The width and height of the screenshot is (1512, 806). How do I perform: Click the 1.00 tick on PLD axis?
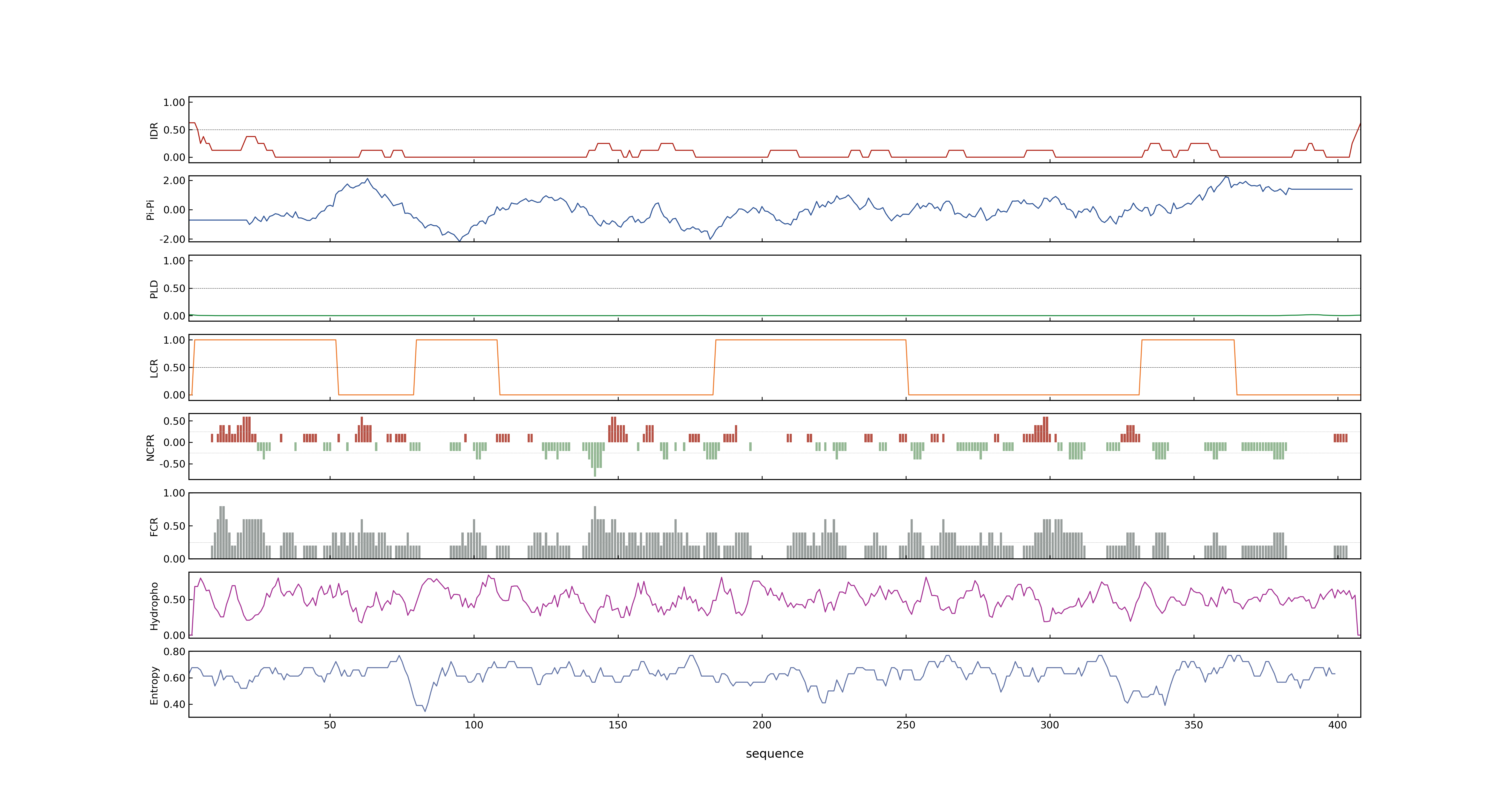[174, 261]
